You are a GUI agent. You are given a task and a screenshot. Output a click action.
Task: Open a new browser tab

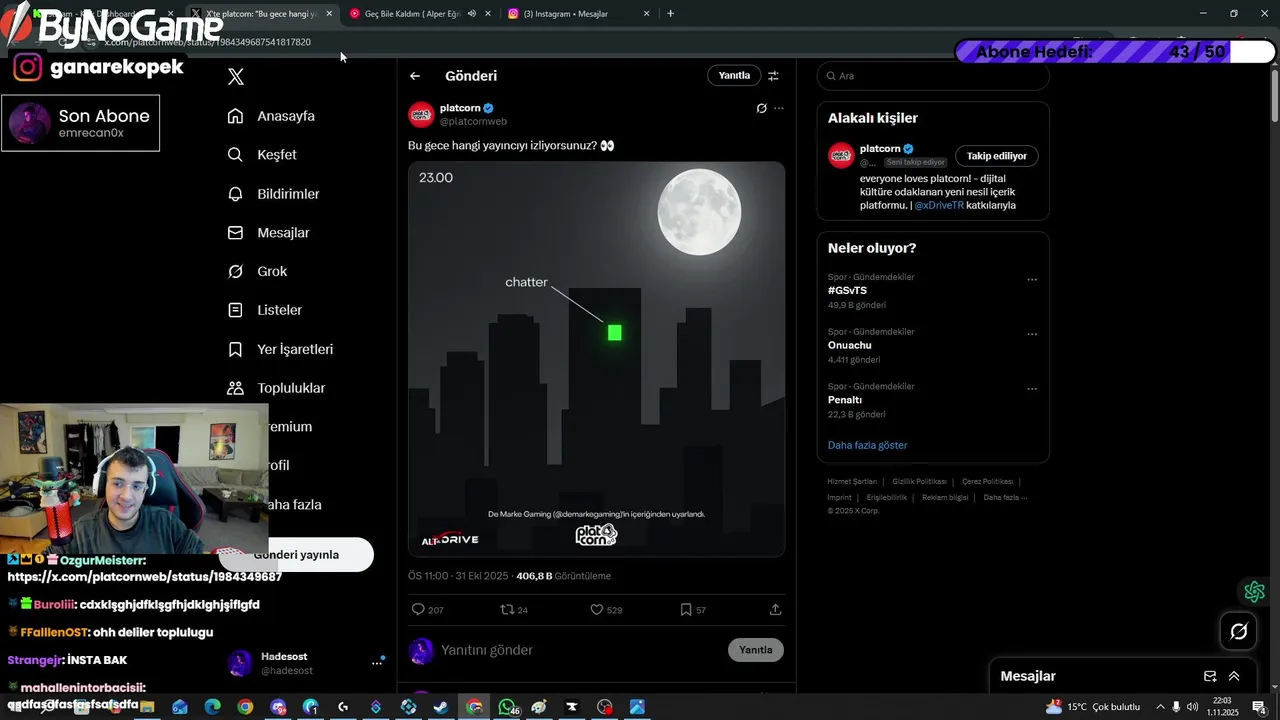click(670, 14)
